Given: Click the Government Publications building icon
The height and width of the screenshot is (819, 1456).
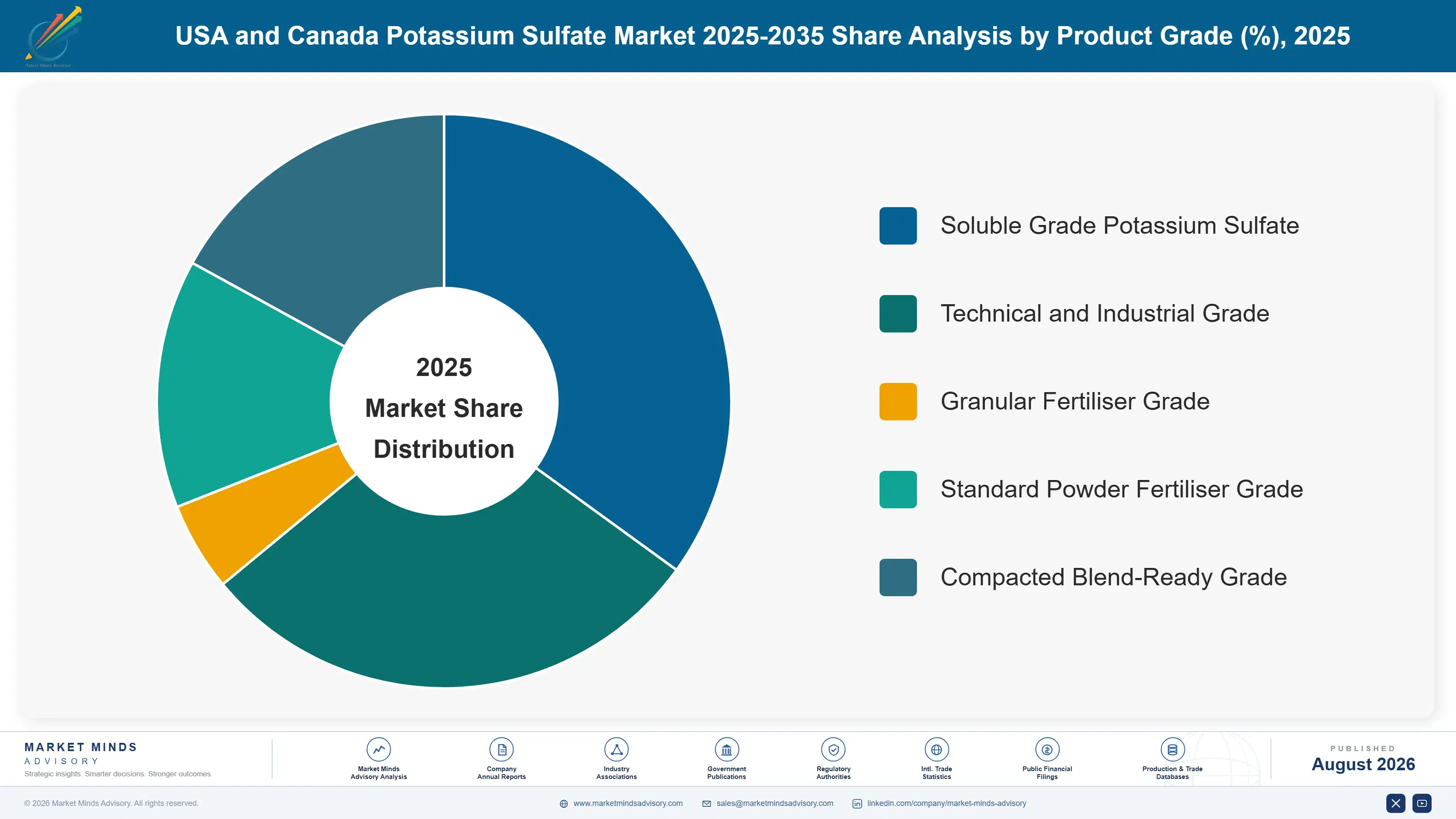Looking at the screenshot, I should [726, 749].
